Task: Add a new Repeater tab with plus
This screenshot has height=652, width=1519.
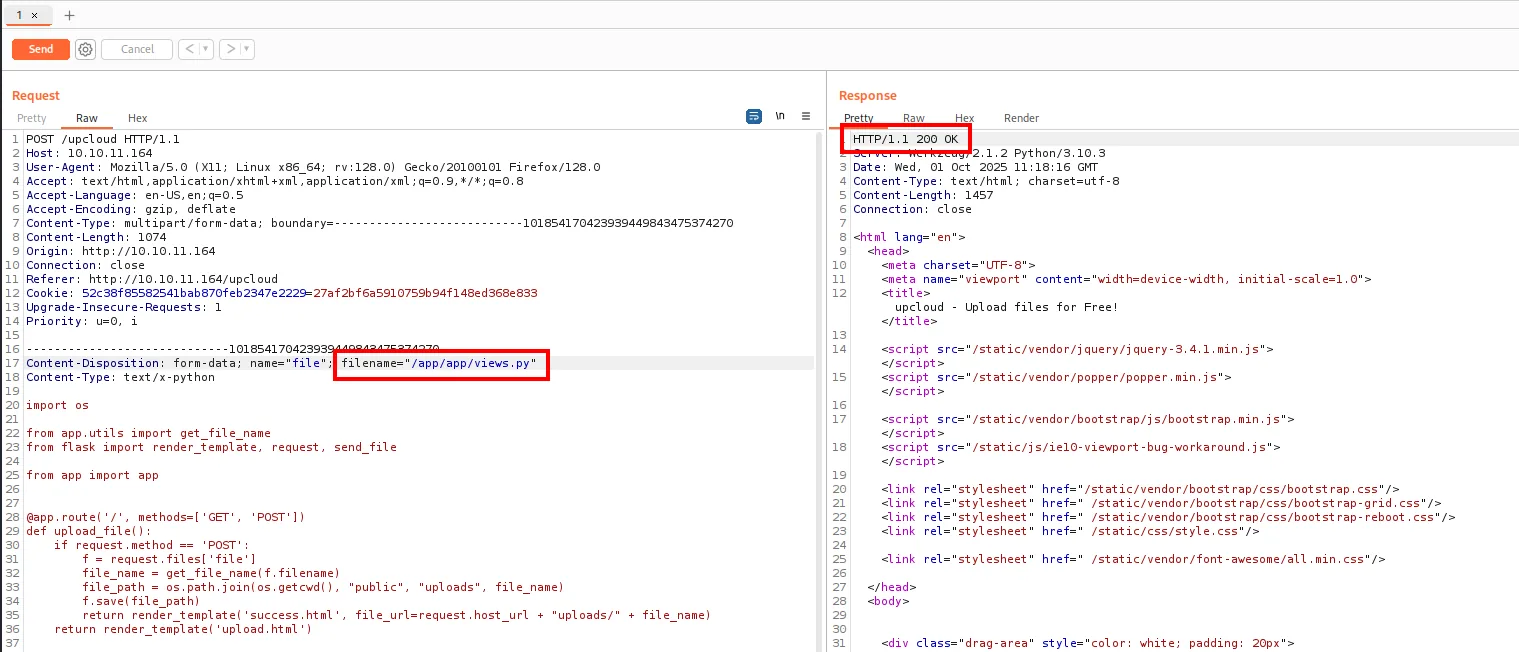Action: [x=69, y=15]
